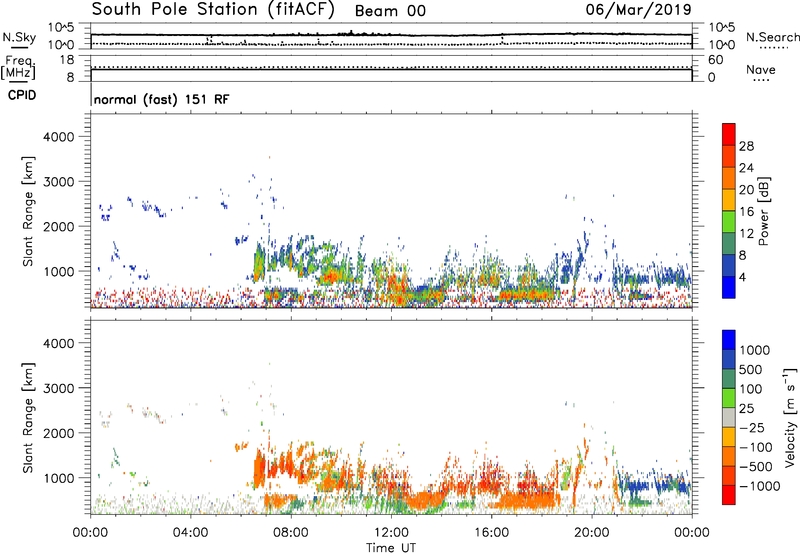The height and width of the screenshot is (554, 800).
Task: Click the 10^5 tick beside N.Search
Action: (722, 27)
